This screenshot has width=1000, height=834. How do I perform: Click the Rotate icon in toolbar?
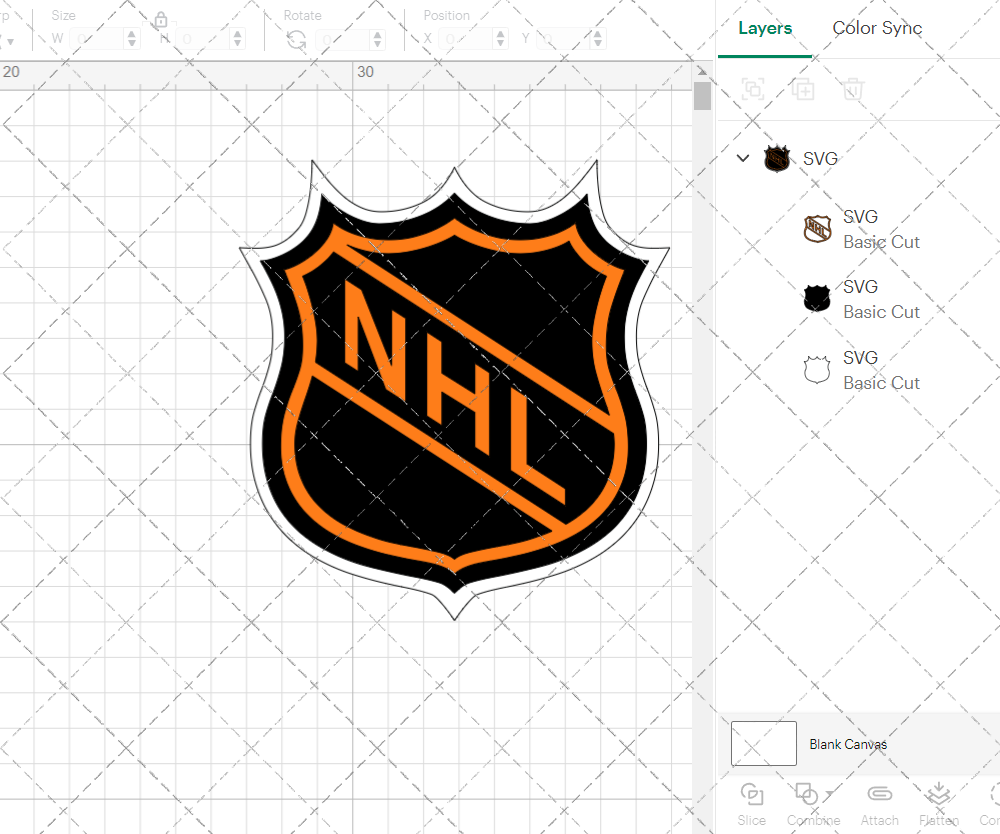pyautogui.click(x=296, y=39)
